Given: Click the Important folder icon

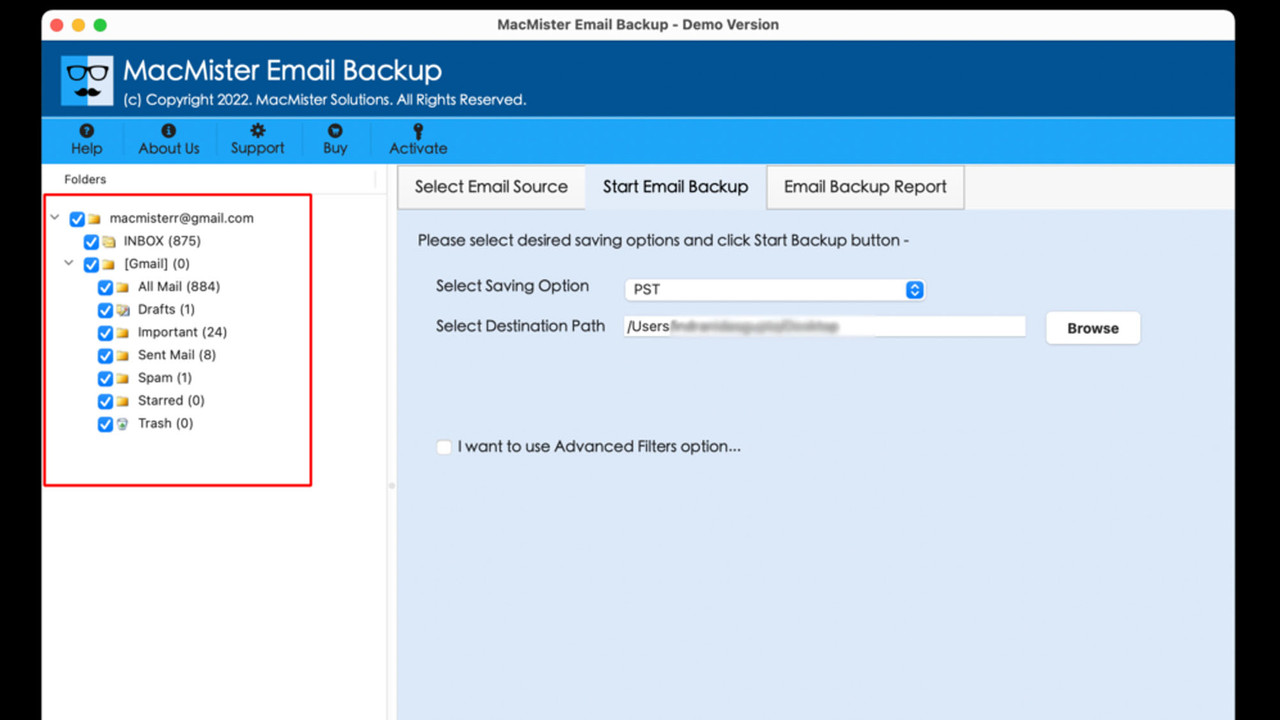Looking at the screenshot, I should (122, 333).
